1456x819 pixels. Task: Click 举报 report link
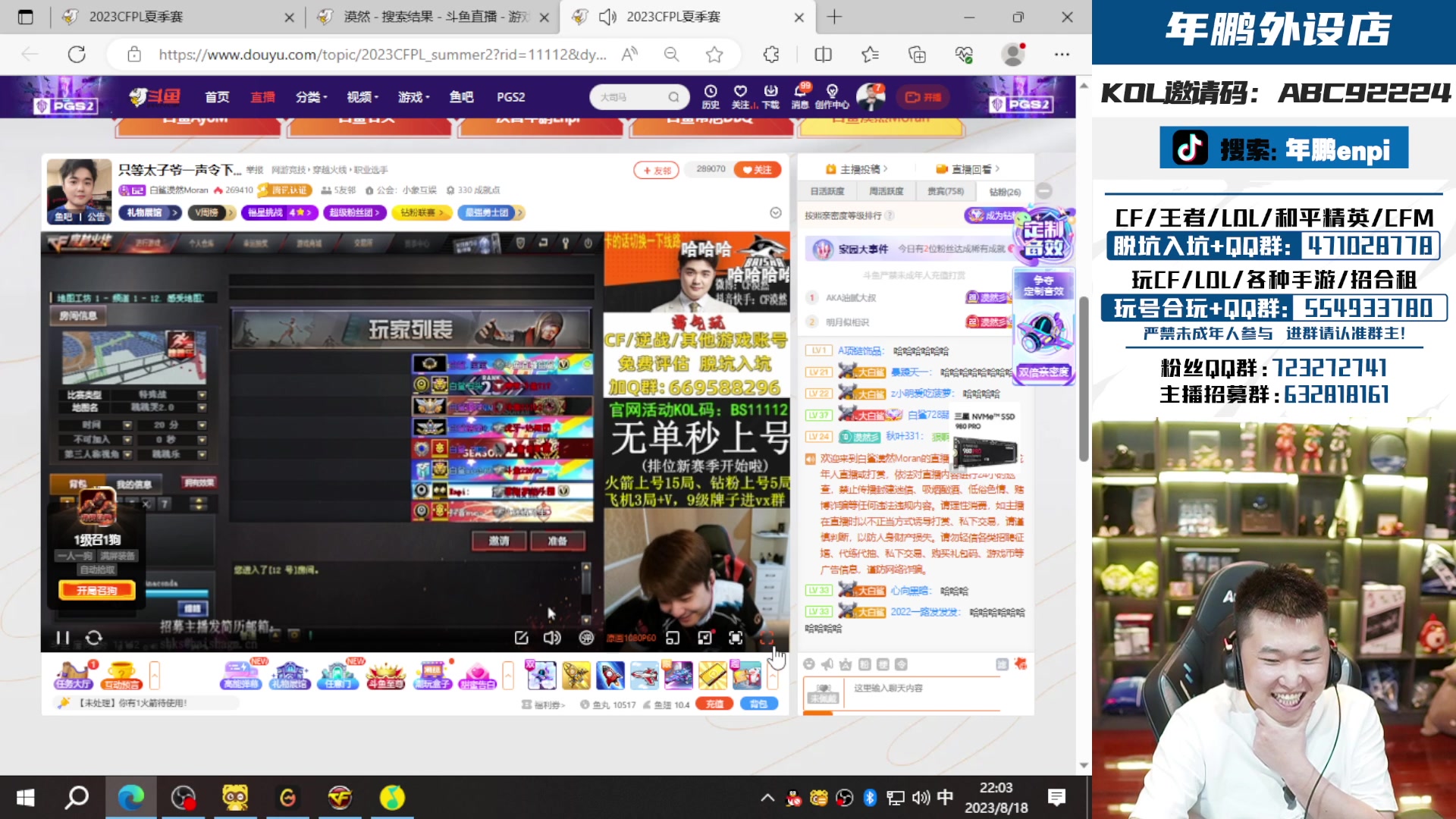[255, 170]
